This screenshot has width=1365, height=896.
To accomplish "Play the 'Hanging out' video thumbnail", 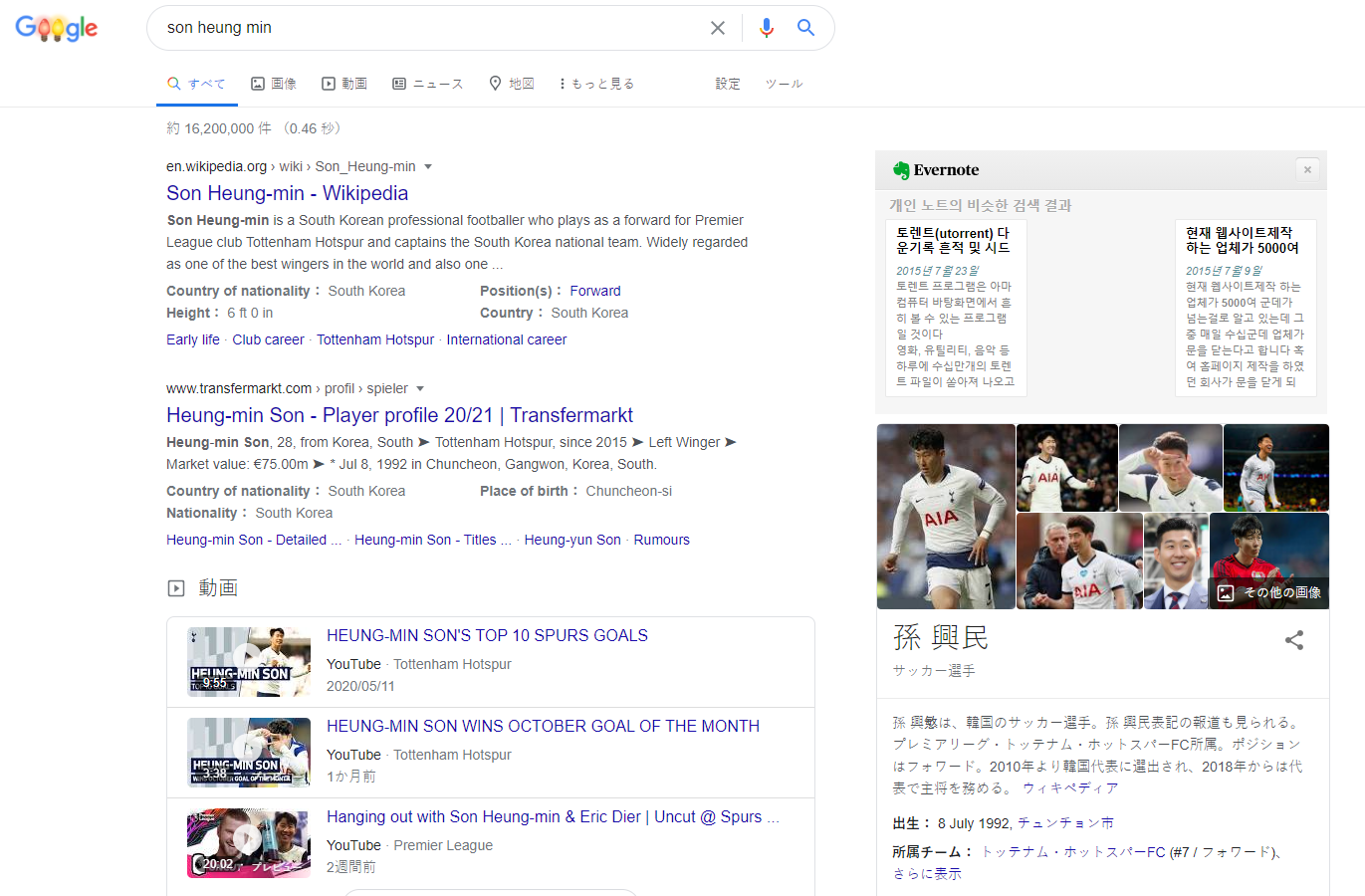I will click(x=249, y=842).
